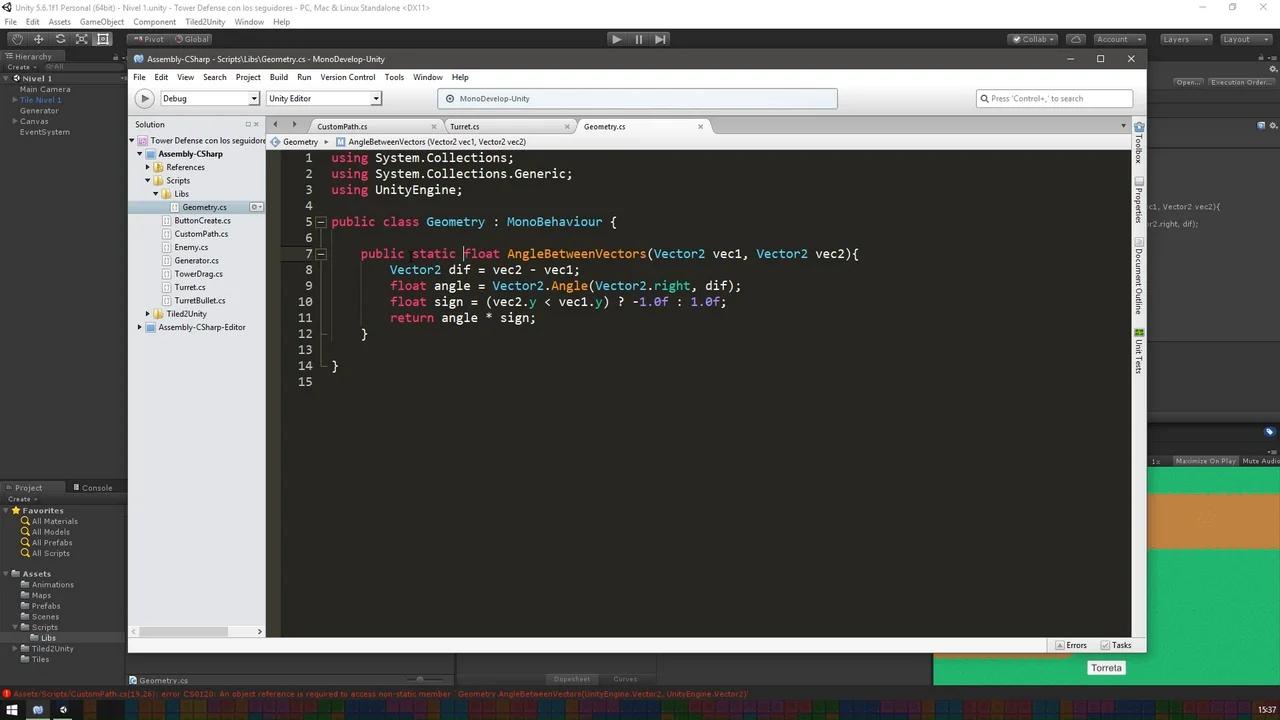Click the Collab button in Unity
This screenshot has width=1280, height=720.
[1032, 39]
